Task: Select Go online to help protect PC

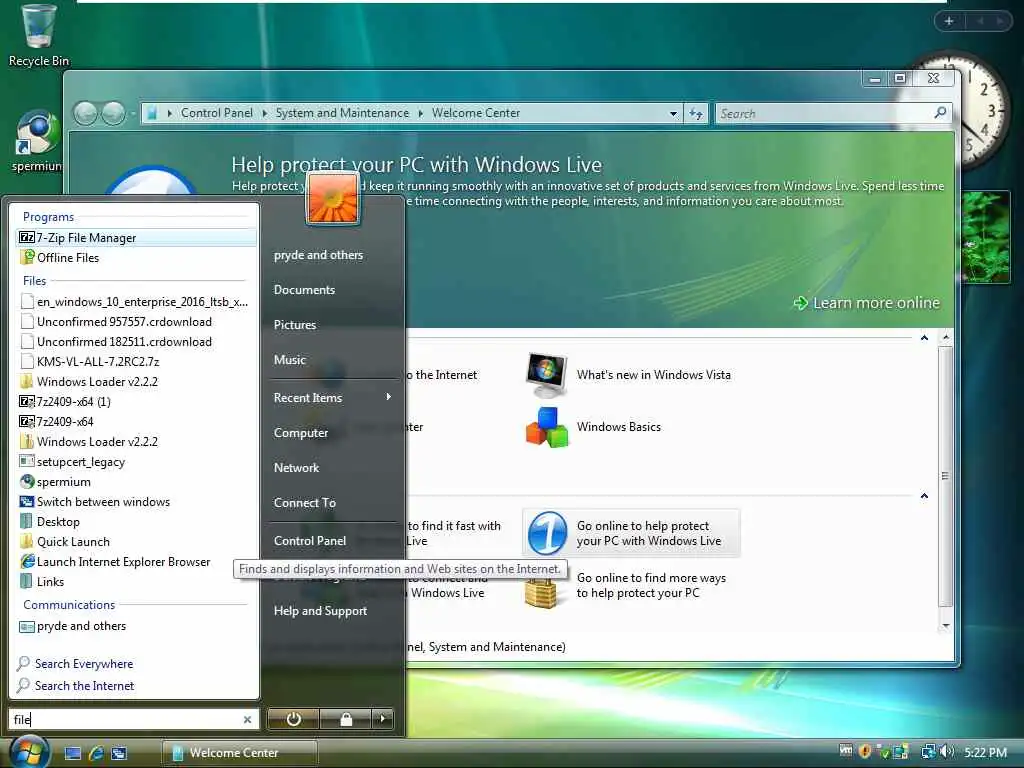Action: tap(632, 534)
